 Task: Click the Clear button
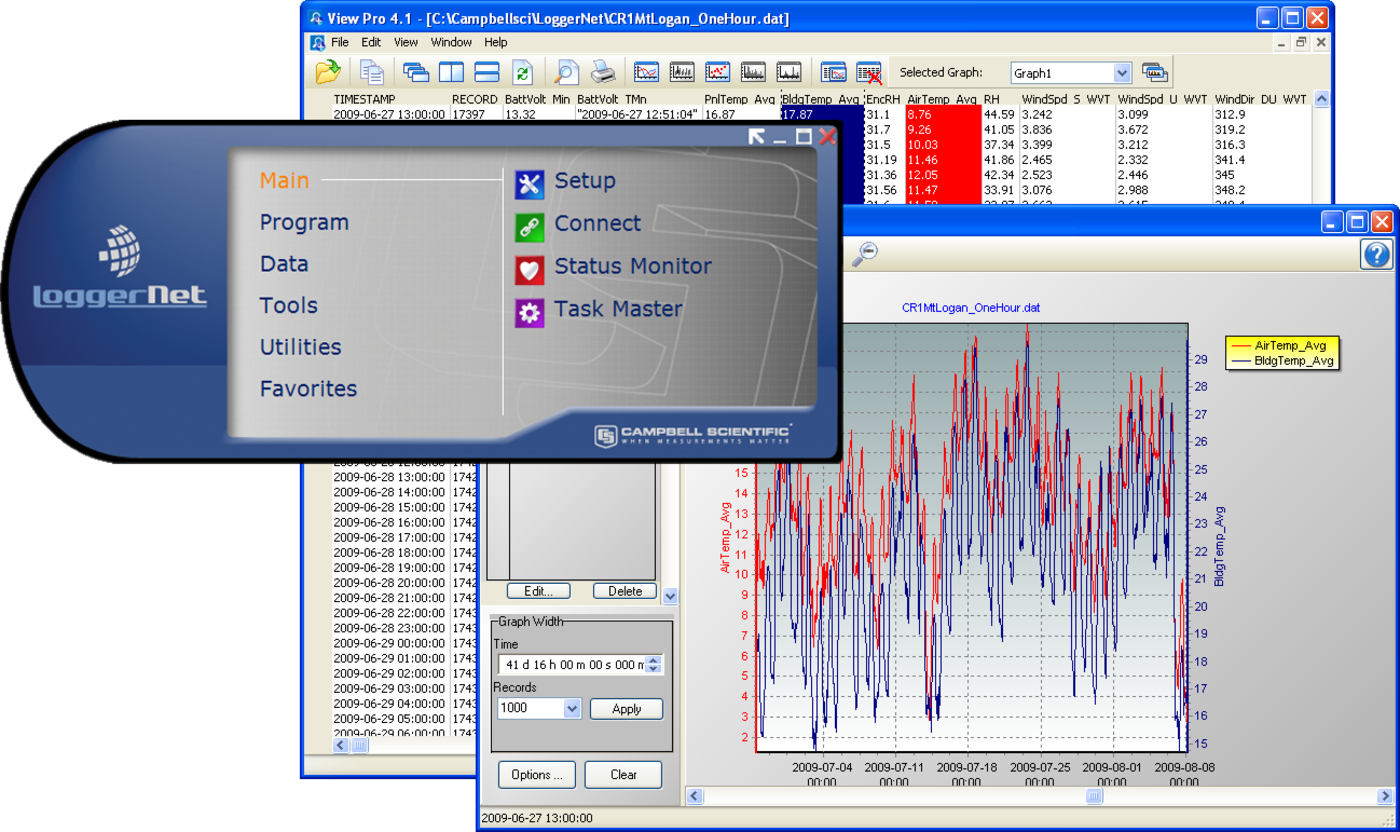(623, 774)
